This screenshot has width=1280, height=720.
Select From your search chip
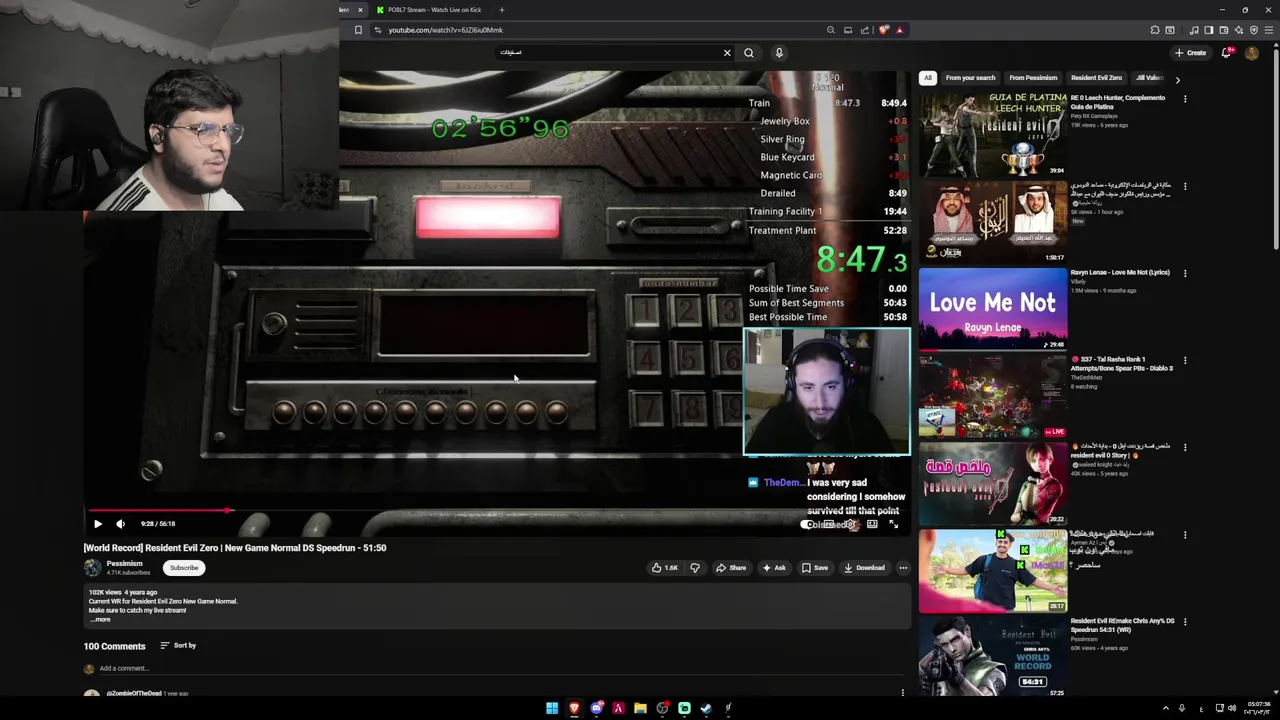[970, 78]
